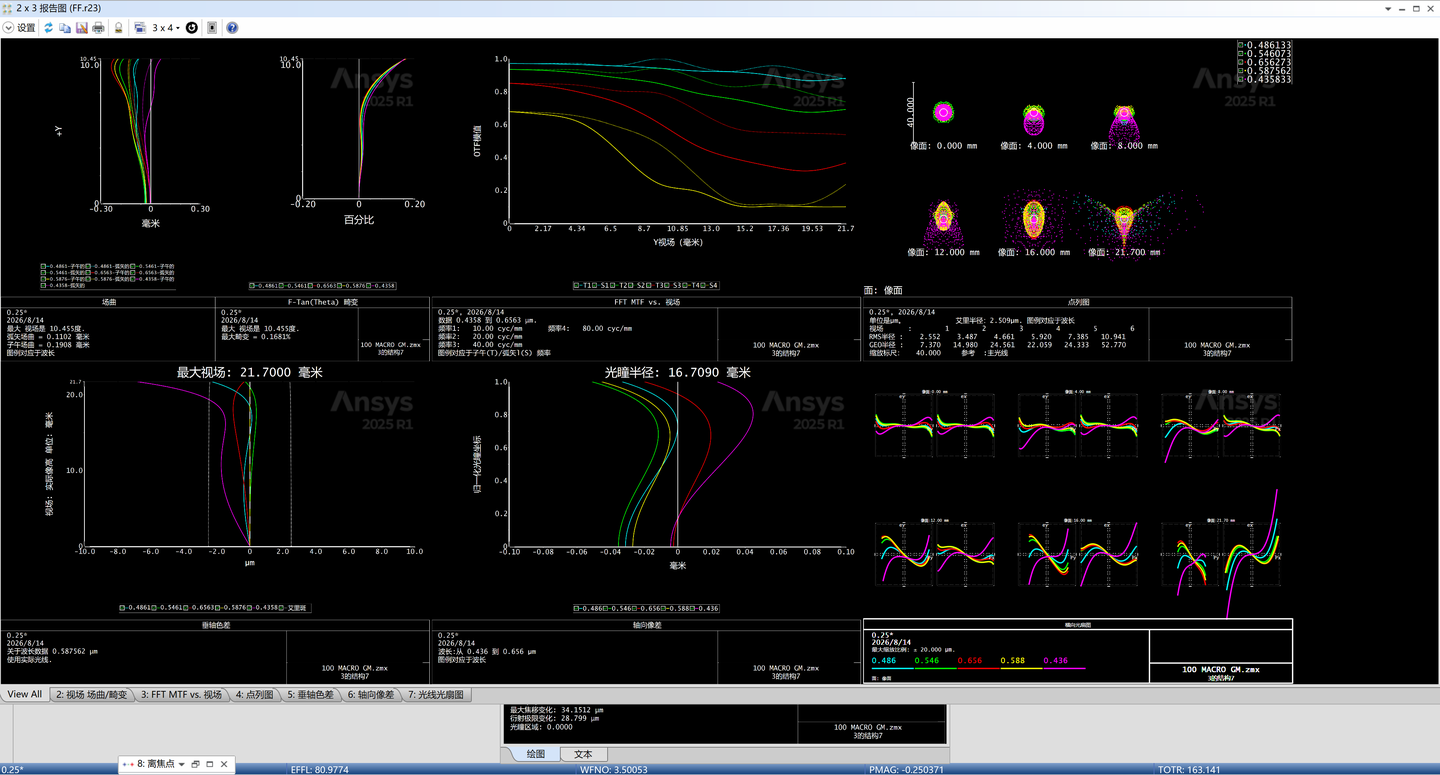The height and width of the screenshot is (775, 1440).
Task: Select the 文本 tab in lower window
Action: pyautogui.click(x=583, y=754)
